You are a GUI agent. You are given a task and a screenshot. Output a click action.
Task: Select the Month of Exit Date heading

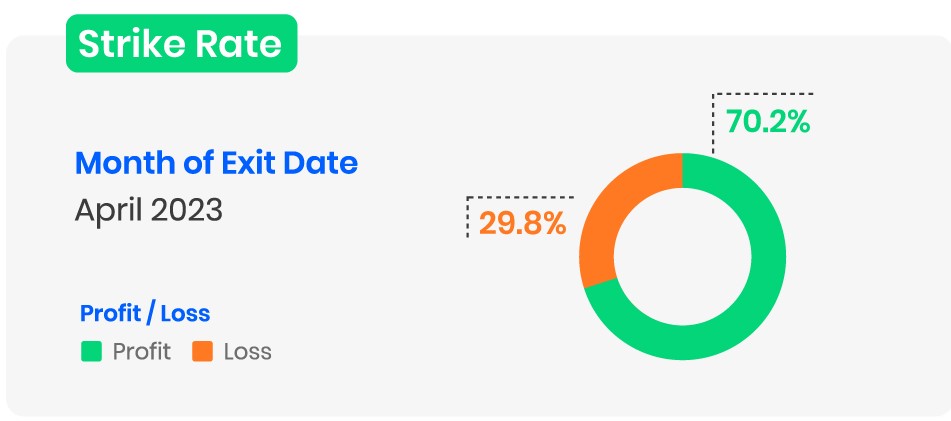pyautogui.click(x=216, y=162)
